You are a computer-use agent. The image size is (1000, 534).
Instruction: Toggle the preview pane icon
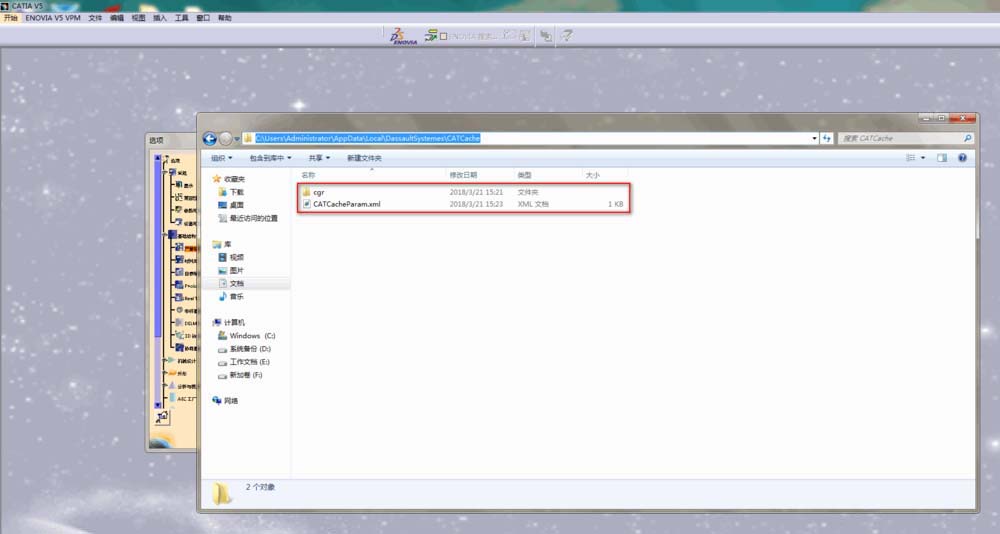[942, 158]
